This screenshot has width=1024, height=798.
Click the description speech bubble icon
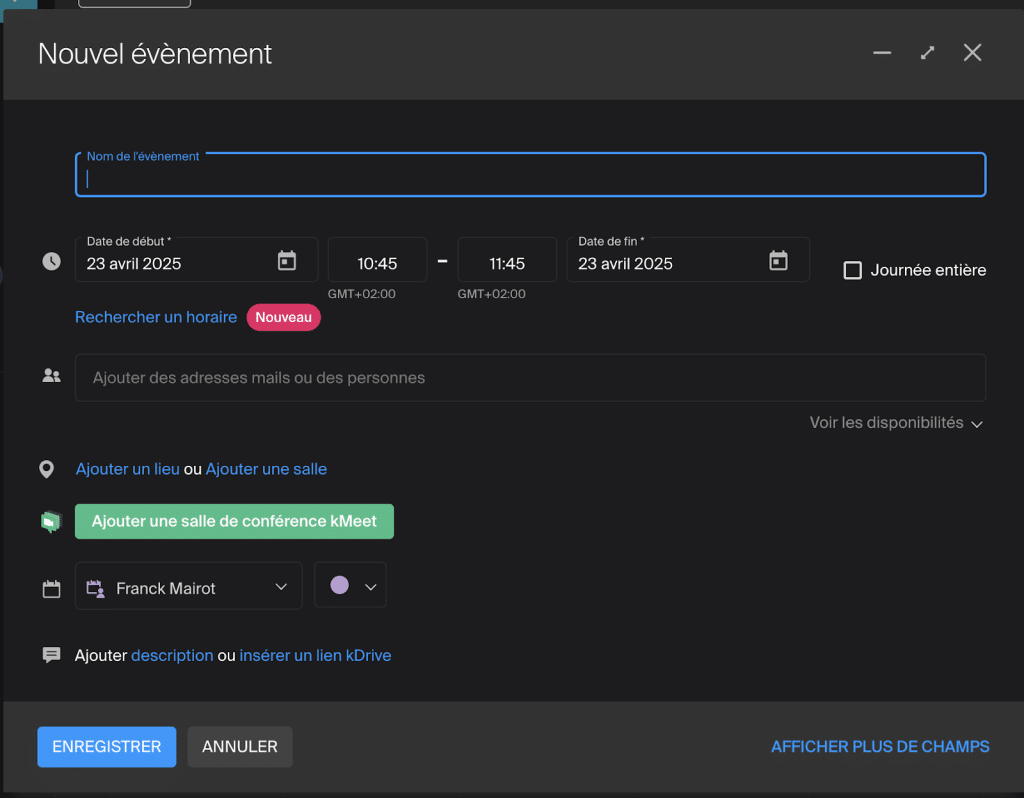pos(52,655)
